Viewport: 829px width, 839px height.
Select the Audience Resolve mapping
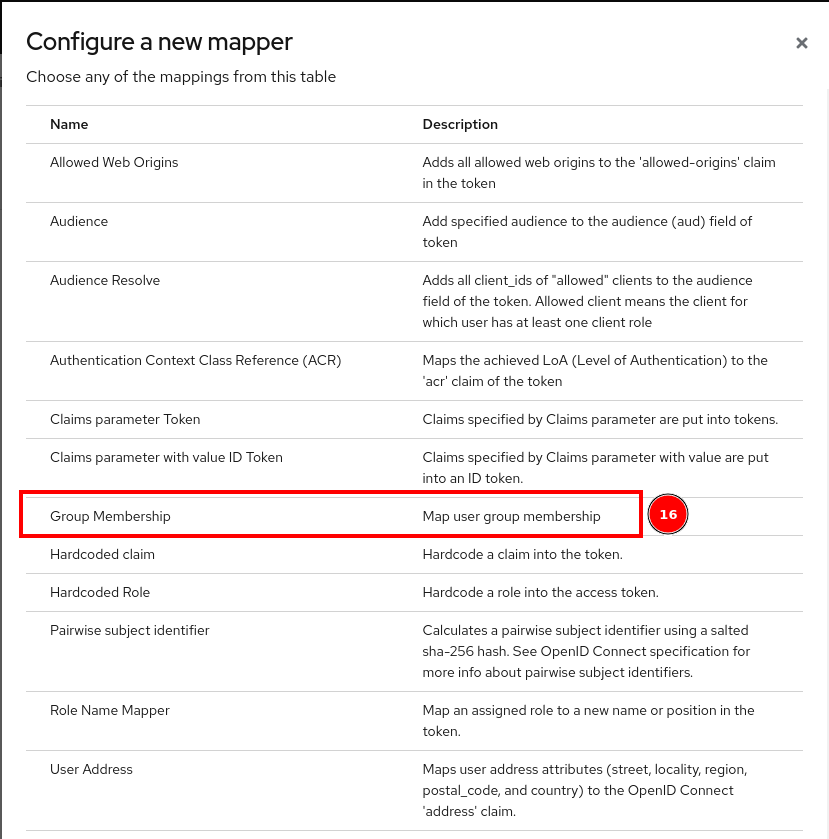pos(104,280)
